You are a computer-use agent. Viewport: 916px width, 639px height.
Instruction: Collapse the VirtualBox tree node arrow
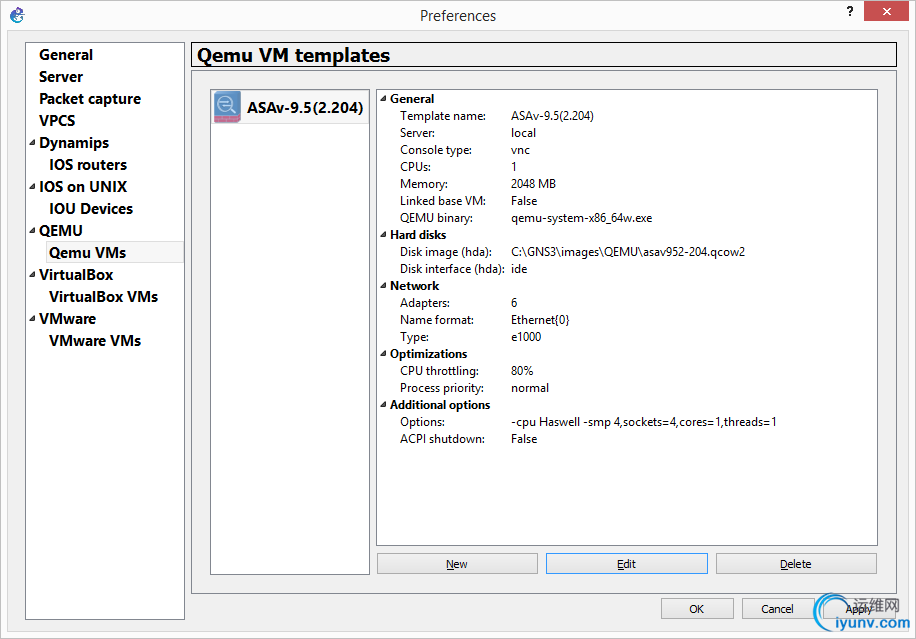click(33, 275)
